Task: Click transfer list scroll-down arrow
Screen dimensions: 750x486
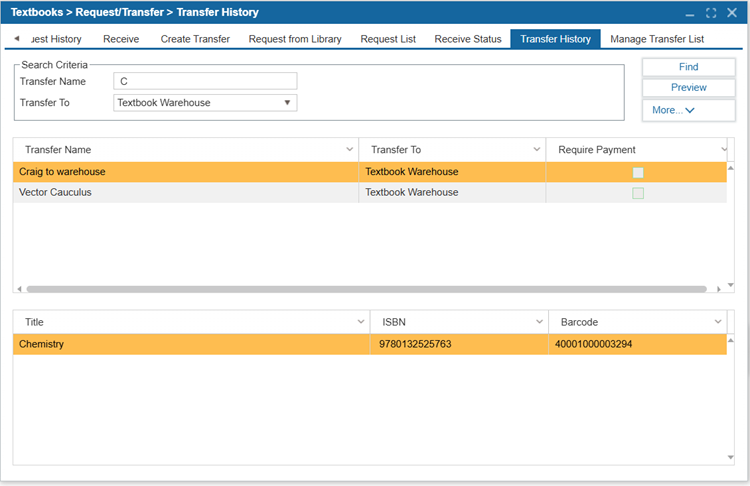Action: click(730, 285)
